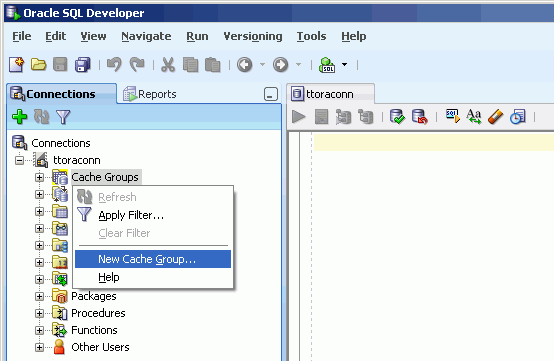The width and height of the screenshot is (554, 361).
Task: Select the root Connections tree node
Action: (61, 143)
